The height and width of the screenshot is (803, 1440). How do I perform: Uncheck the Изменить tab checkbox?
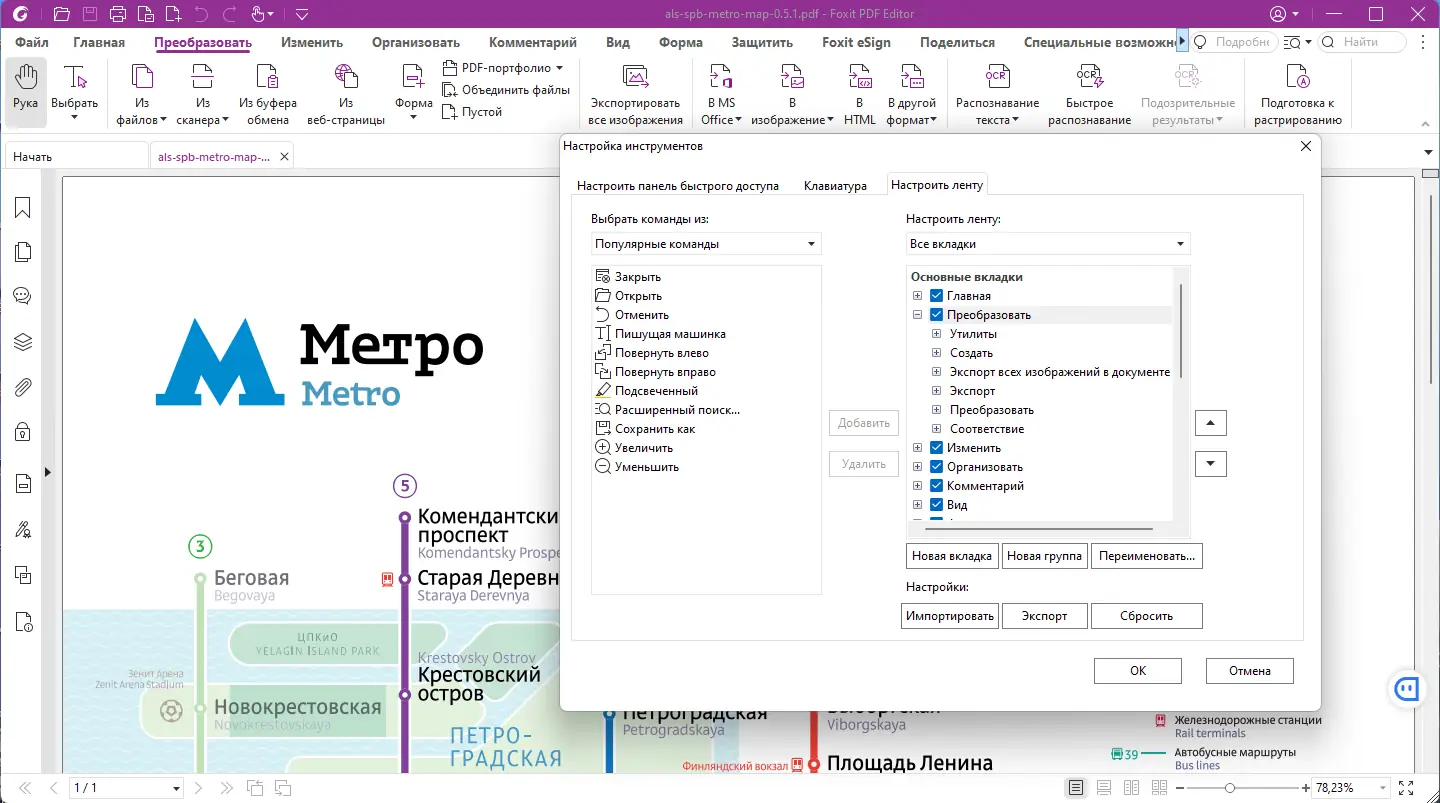[x=937, y=448]
